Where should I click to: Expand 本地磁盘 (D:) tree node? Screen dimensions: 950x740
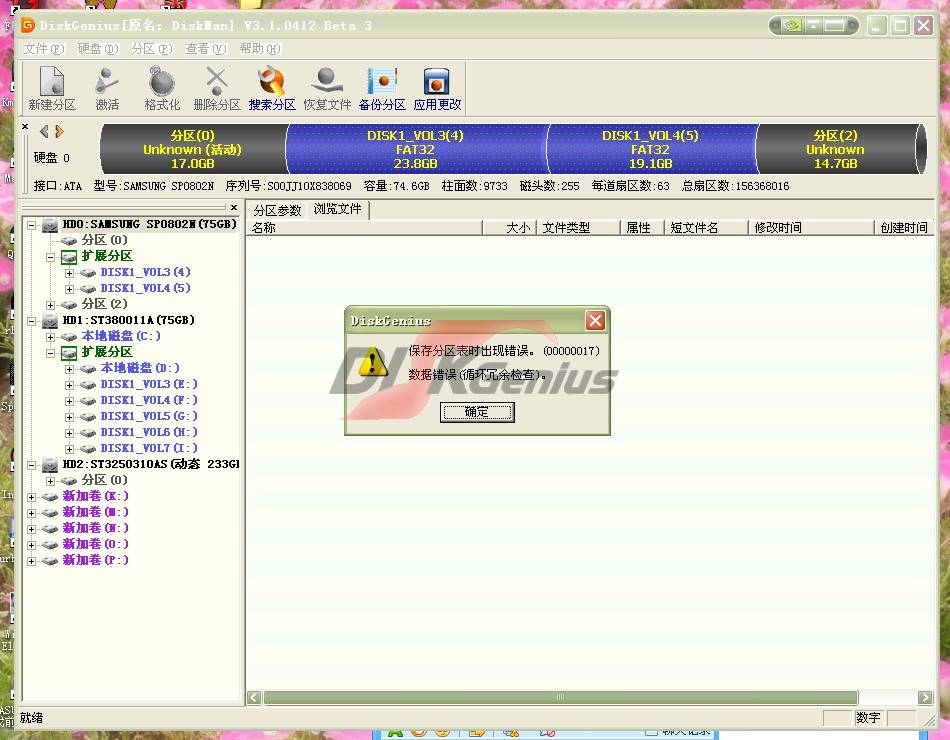(70, 369)
